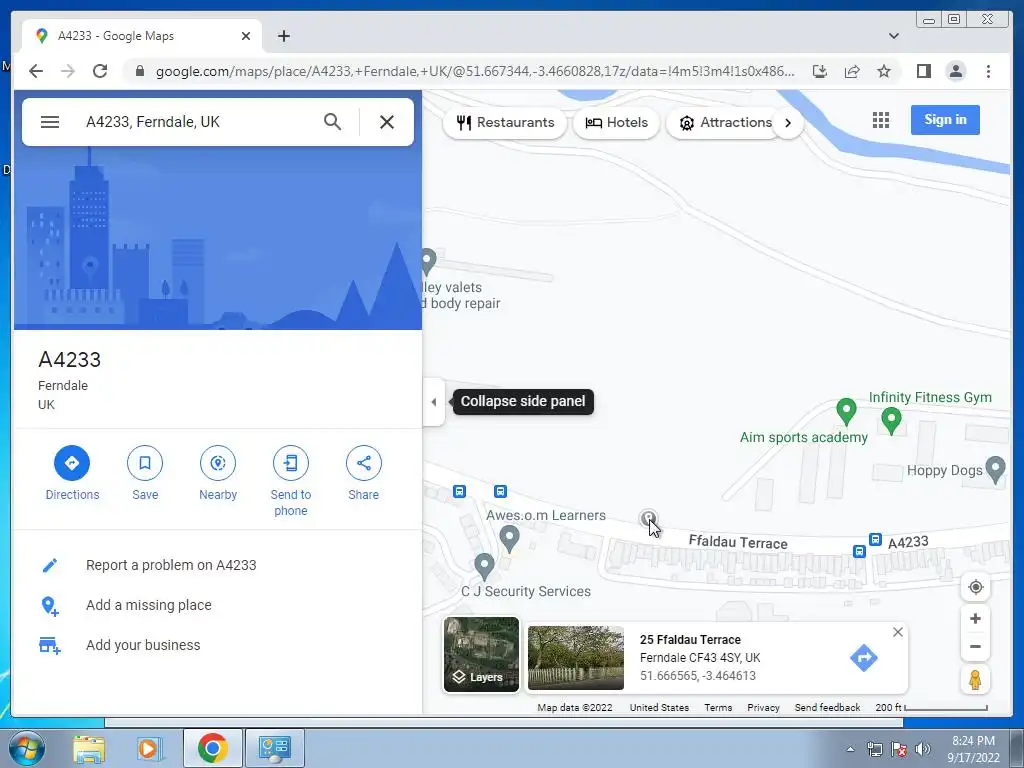Click the taskbar clock 8:24 PM
The height and width of the screenshot is (768, 1024).
pos(973,741)
